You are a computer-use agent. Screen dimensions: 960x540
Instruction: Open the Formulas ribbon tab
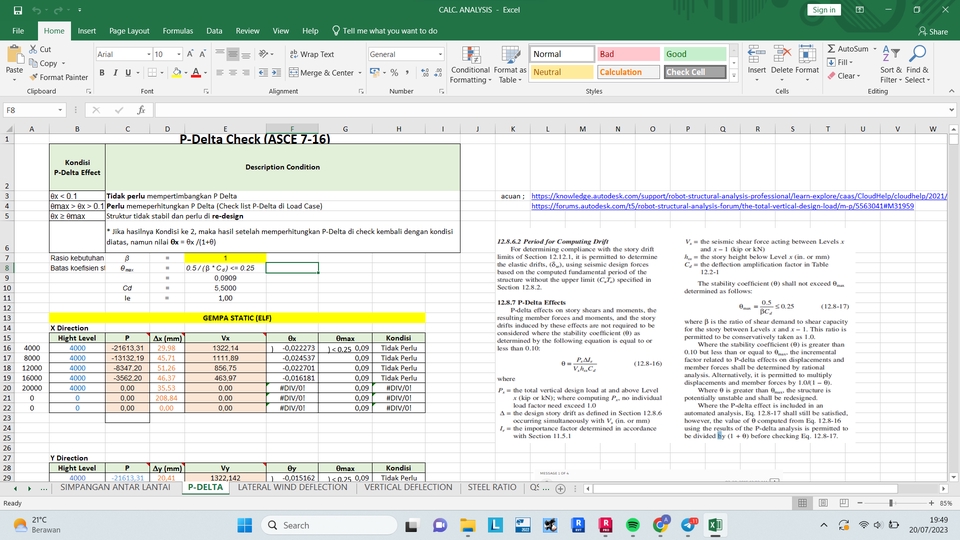pyautogui.click(x=177, y=31)
